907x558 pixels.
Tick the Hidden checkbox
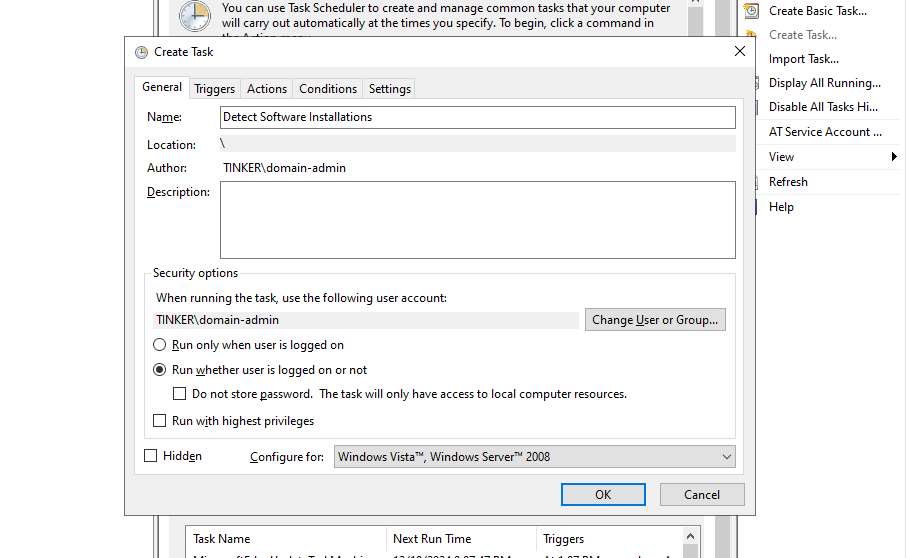point(151,456)
